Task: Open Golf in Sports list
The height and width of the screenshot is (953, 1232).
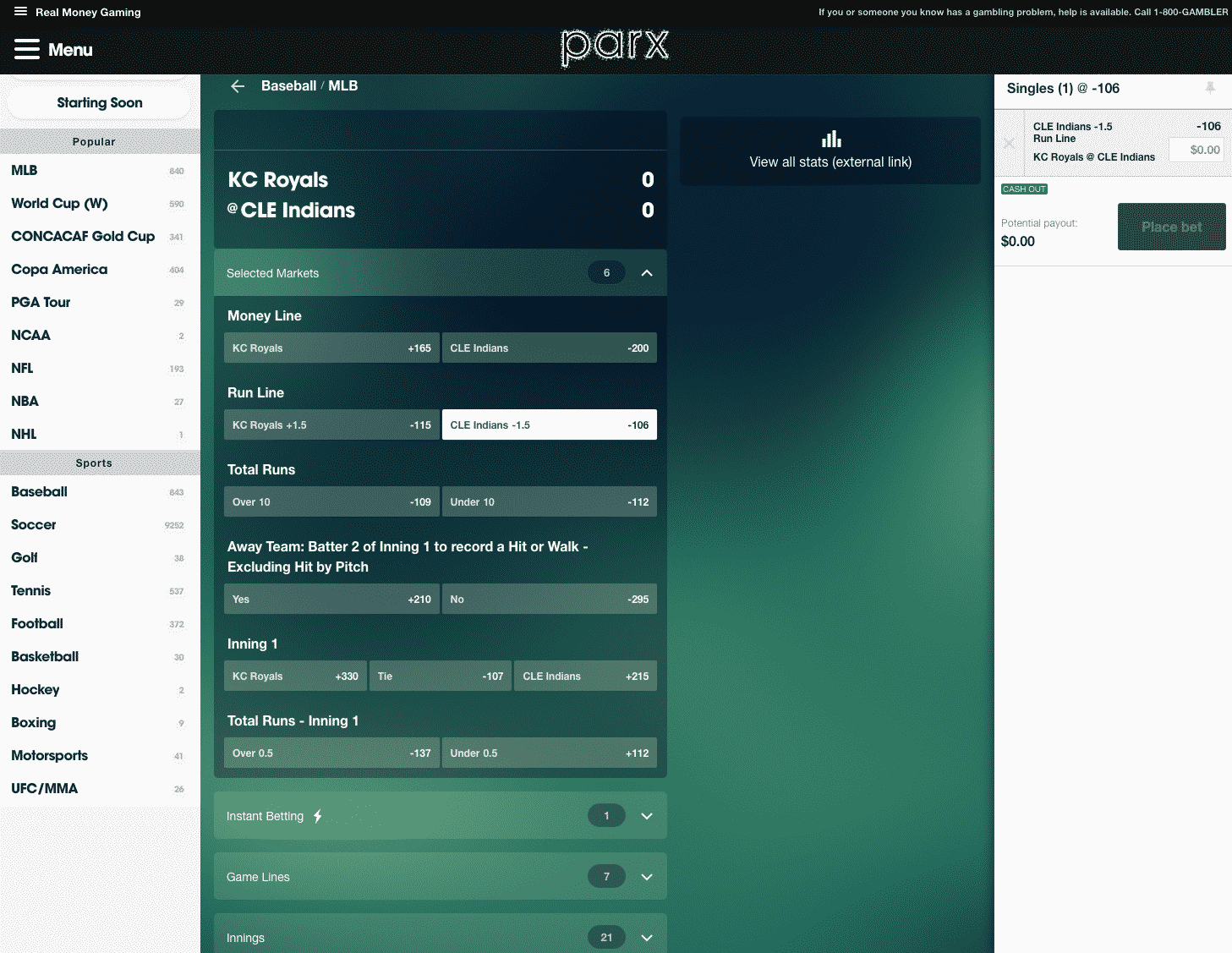Action: pyautogui.click(x=100, y=558)
